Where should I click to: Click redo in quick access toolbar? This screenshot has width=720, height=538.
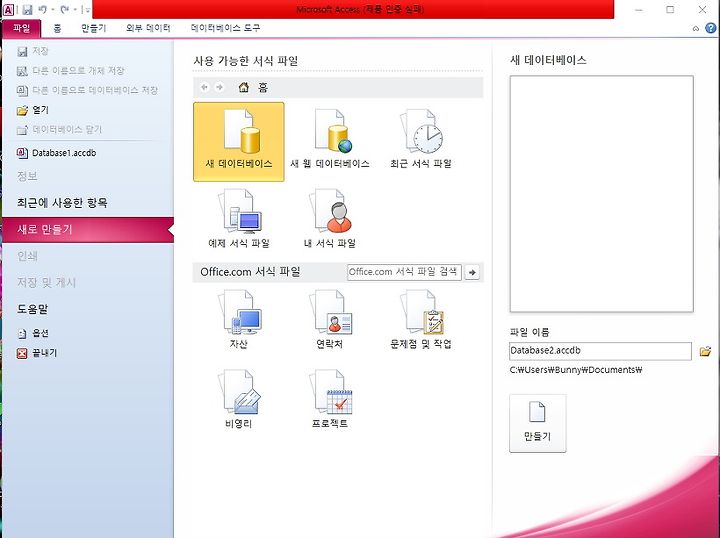[x=64, y=9]
